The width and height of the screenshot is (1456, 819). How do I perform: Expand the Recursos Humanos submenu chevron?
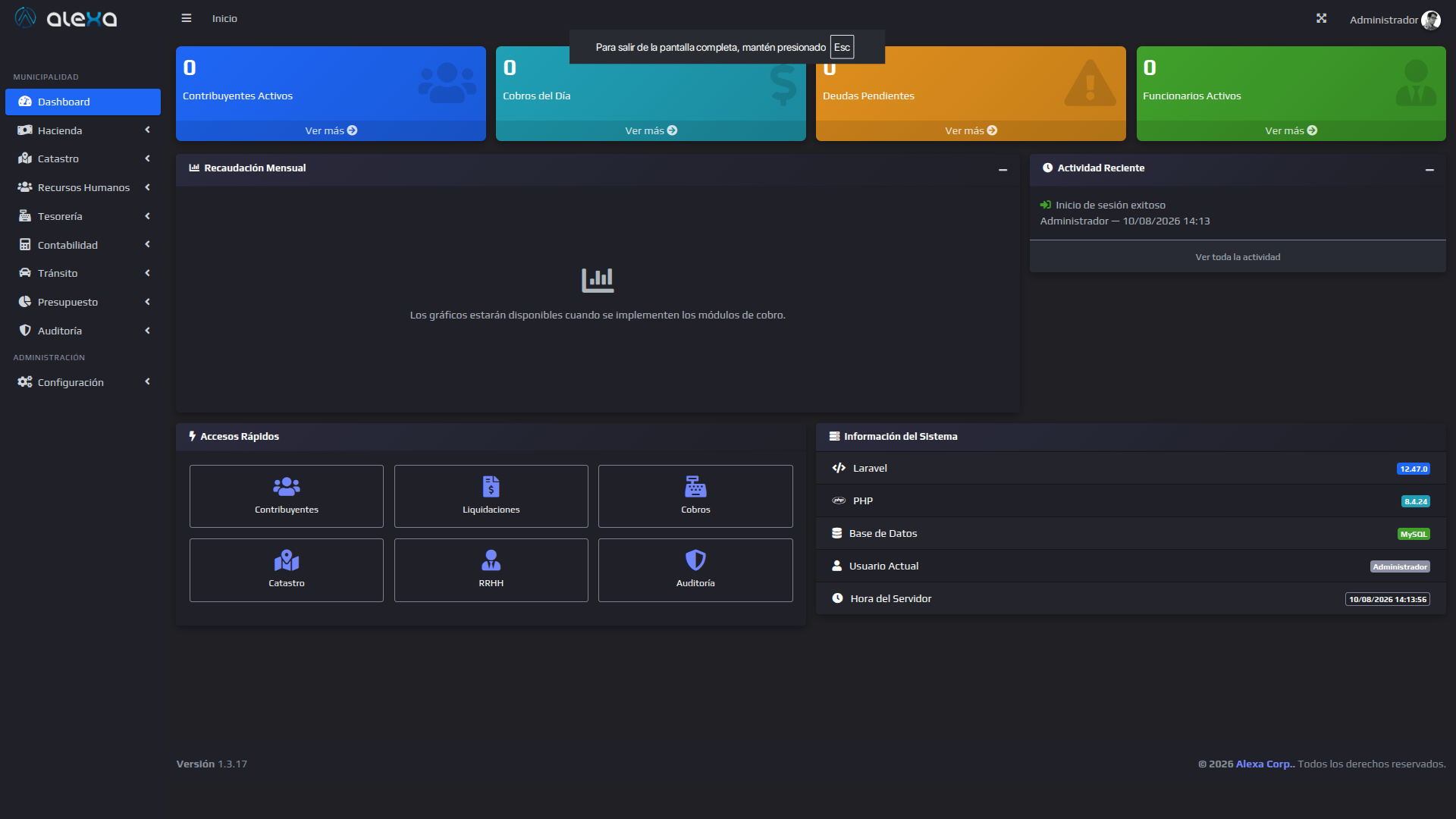148,187
